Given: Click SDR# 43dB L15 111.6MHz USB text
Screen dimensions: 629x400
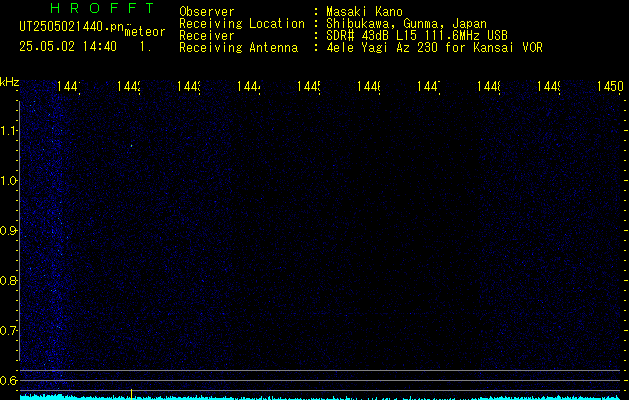Looking at the screenshot, I should click(x=417, y=36).
